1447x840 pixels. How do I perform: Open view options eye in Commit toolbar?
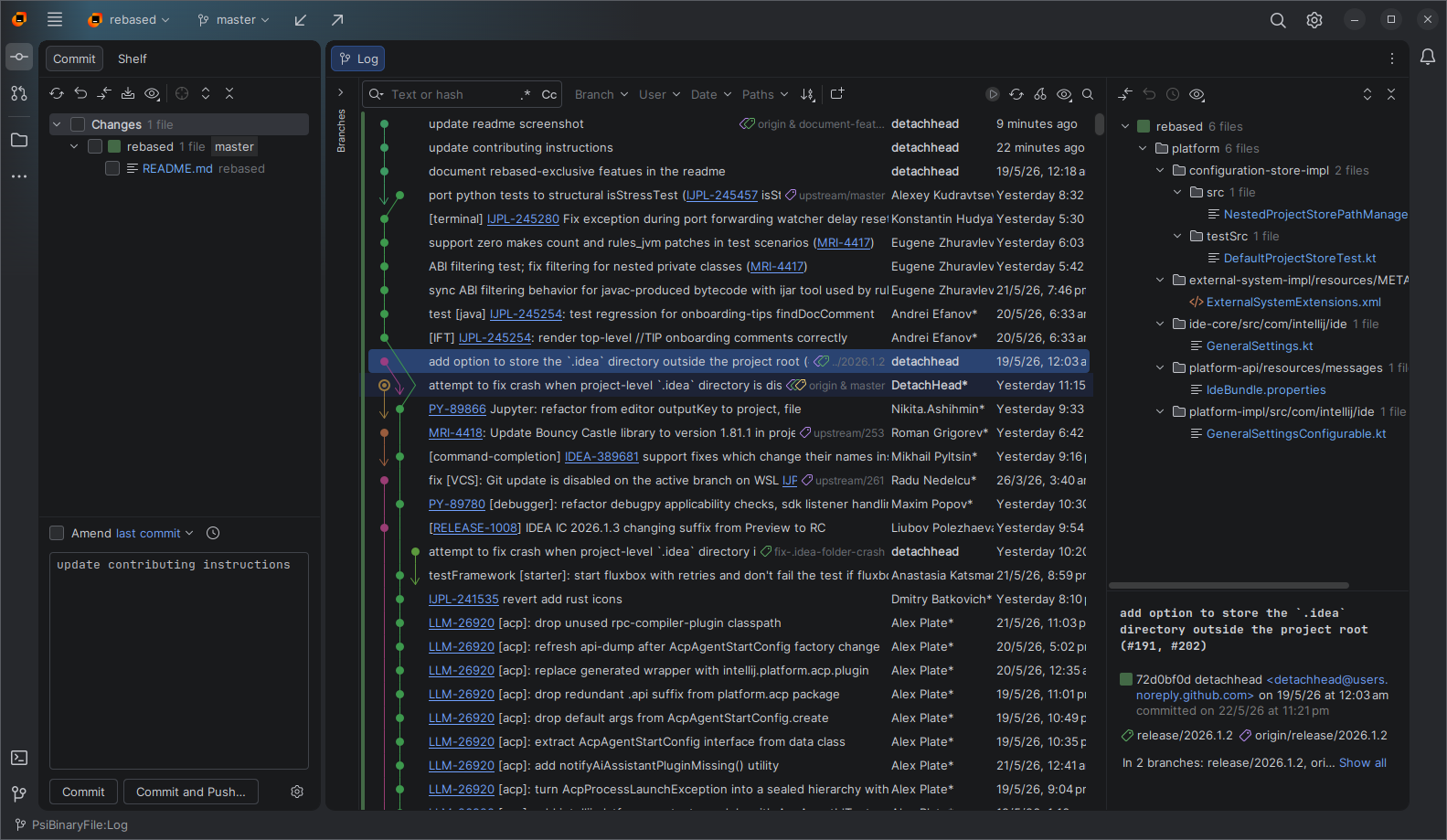click(x=152, y=93)
